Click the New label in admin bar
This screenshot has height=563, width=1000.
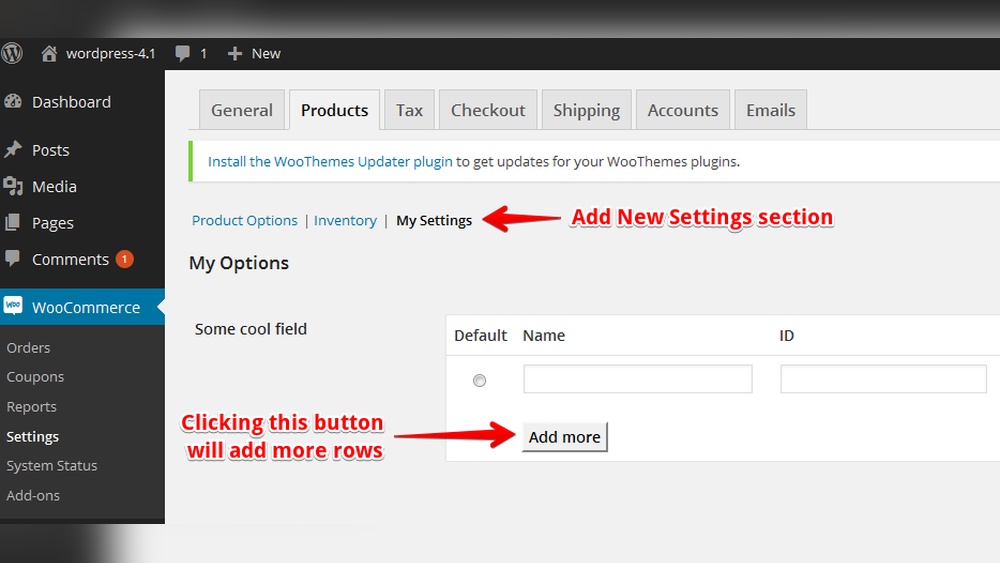tap(266, 54)
